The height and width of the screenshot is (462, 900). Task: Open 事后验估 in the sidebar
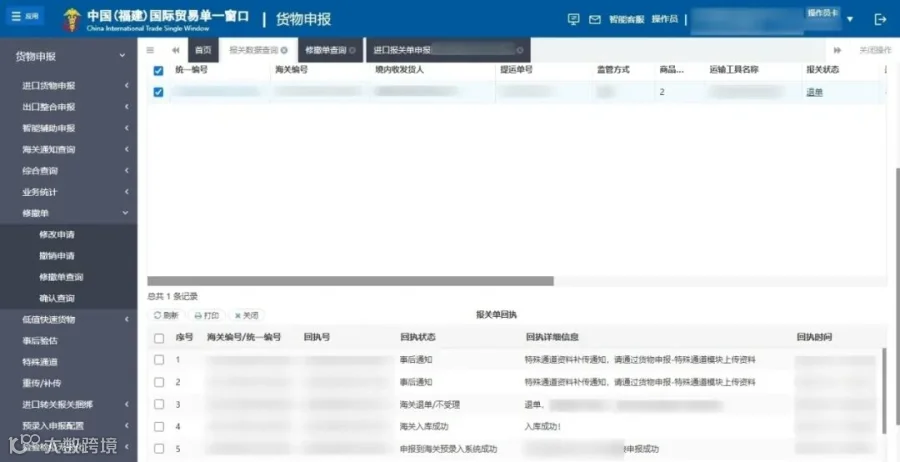click(x=40, y=340)
